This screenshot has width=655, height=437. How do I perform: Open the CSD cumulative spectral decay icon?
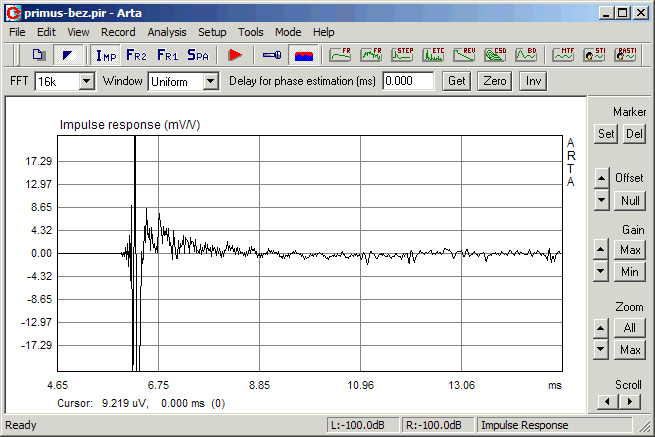495,55
